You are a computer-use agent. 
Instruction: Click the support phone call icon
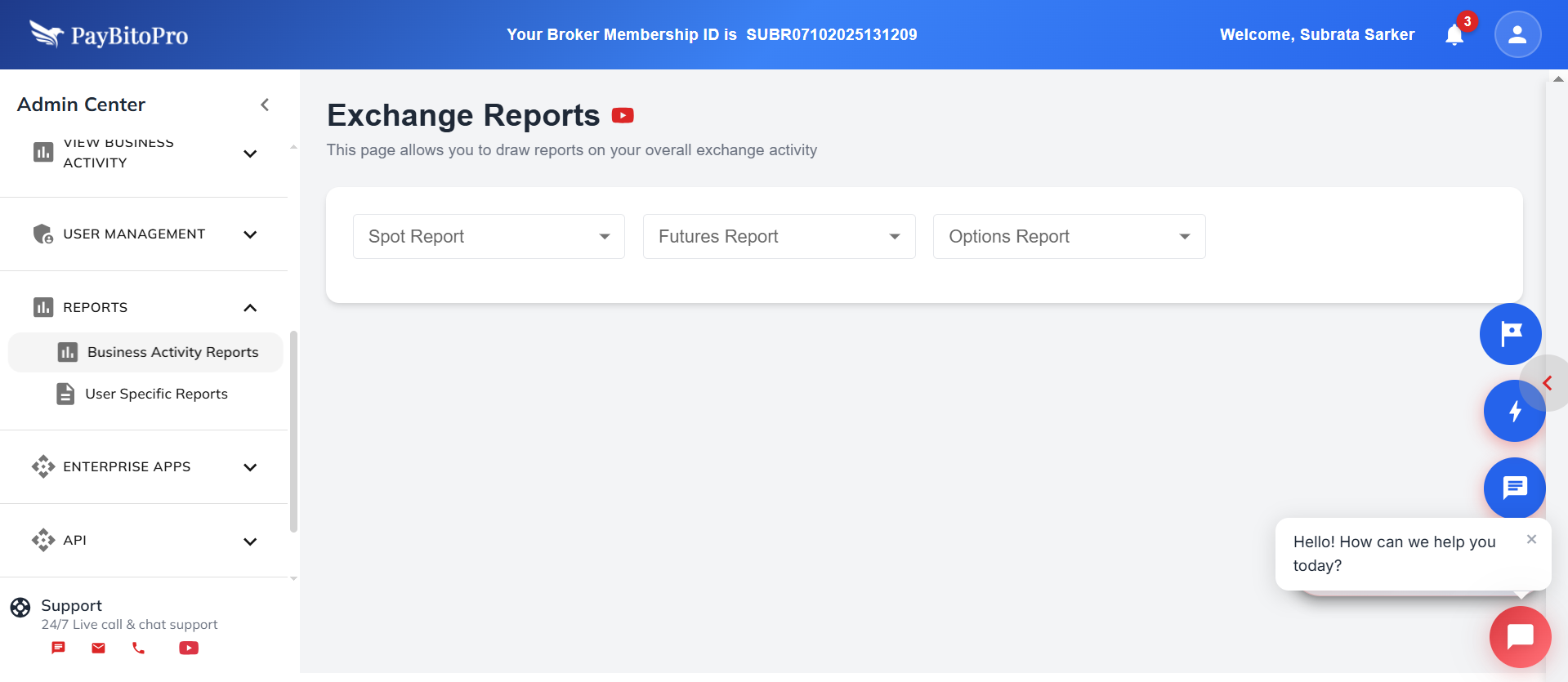[x=139, y=648]
